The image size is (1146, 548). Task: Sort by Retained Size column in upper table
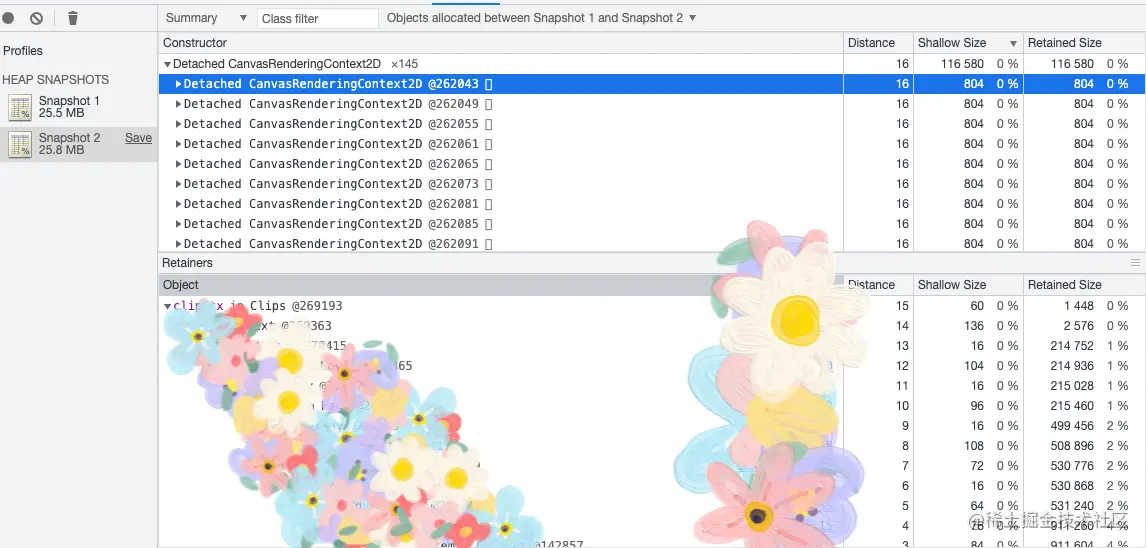coord(1084,43)
